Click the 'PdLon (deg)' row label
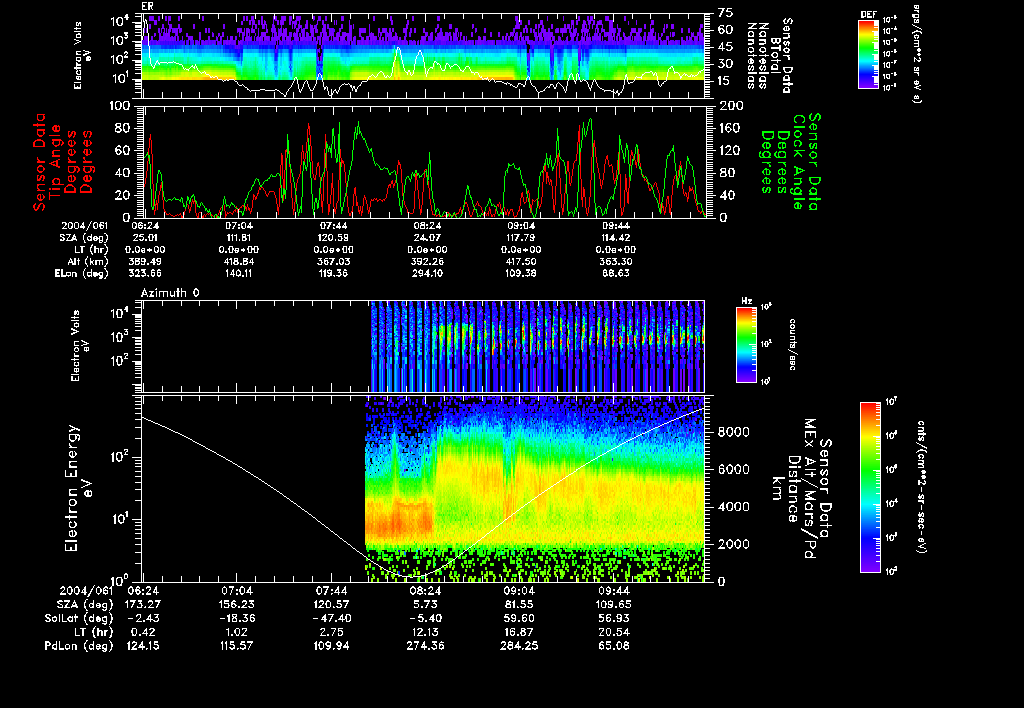 (x=78, y=646)
